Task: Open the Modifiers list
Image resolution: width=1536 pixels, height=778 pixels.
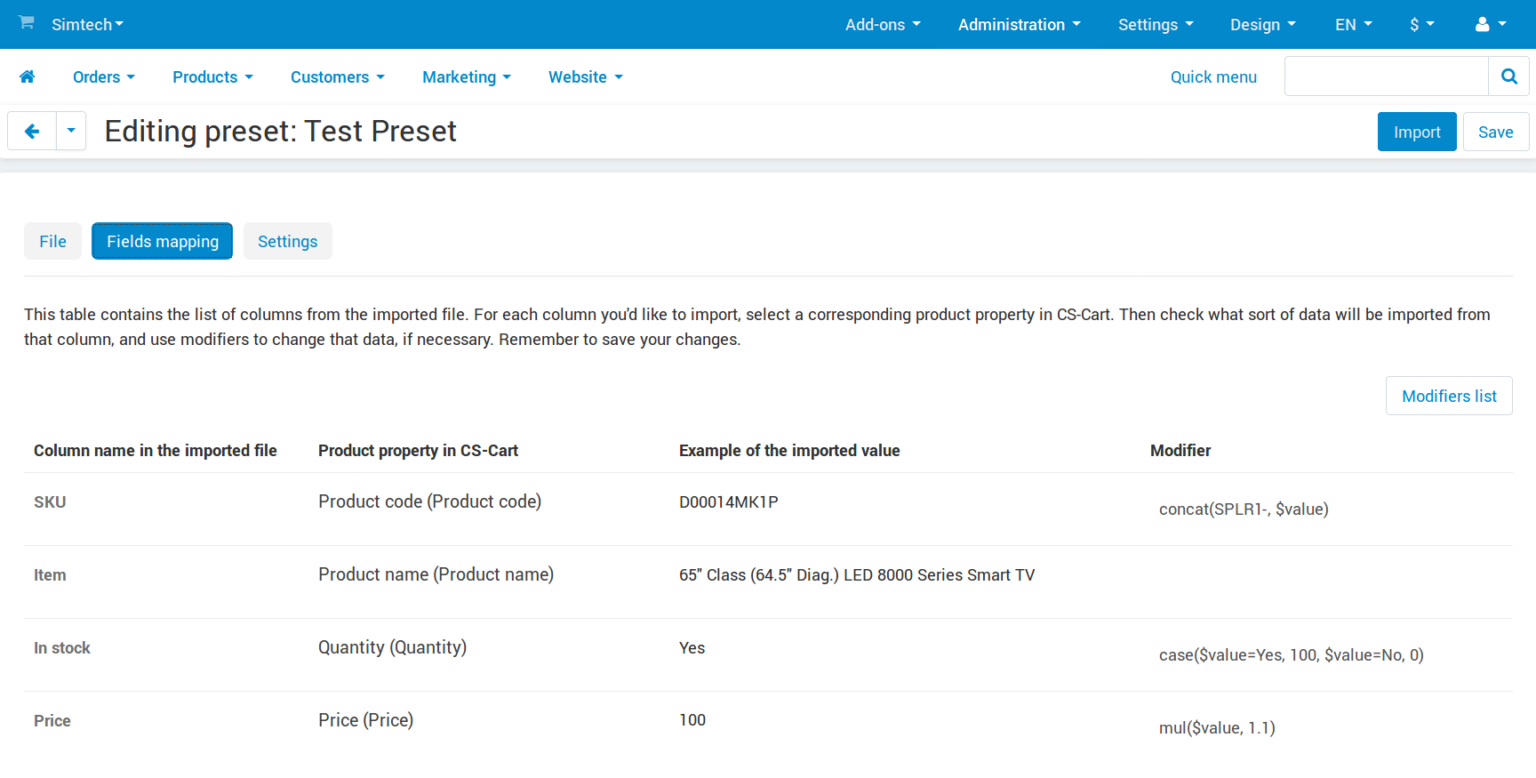Action: (x=1448, y=395)
